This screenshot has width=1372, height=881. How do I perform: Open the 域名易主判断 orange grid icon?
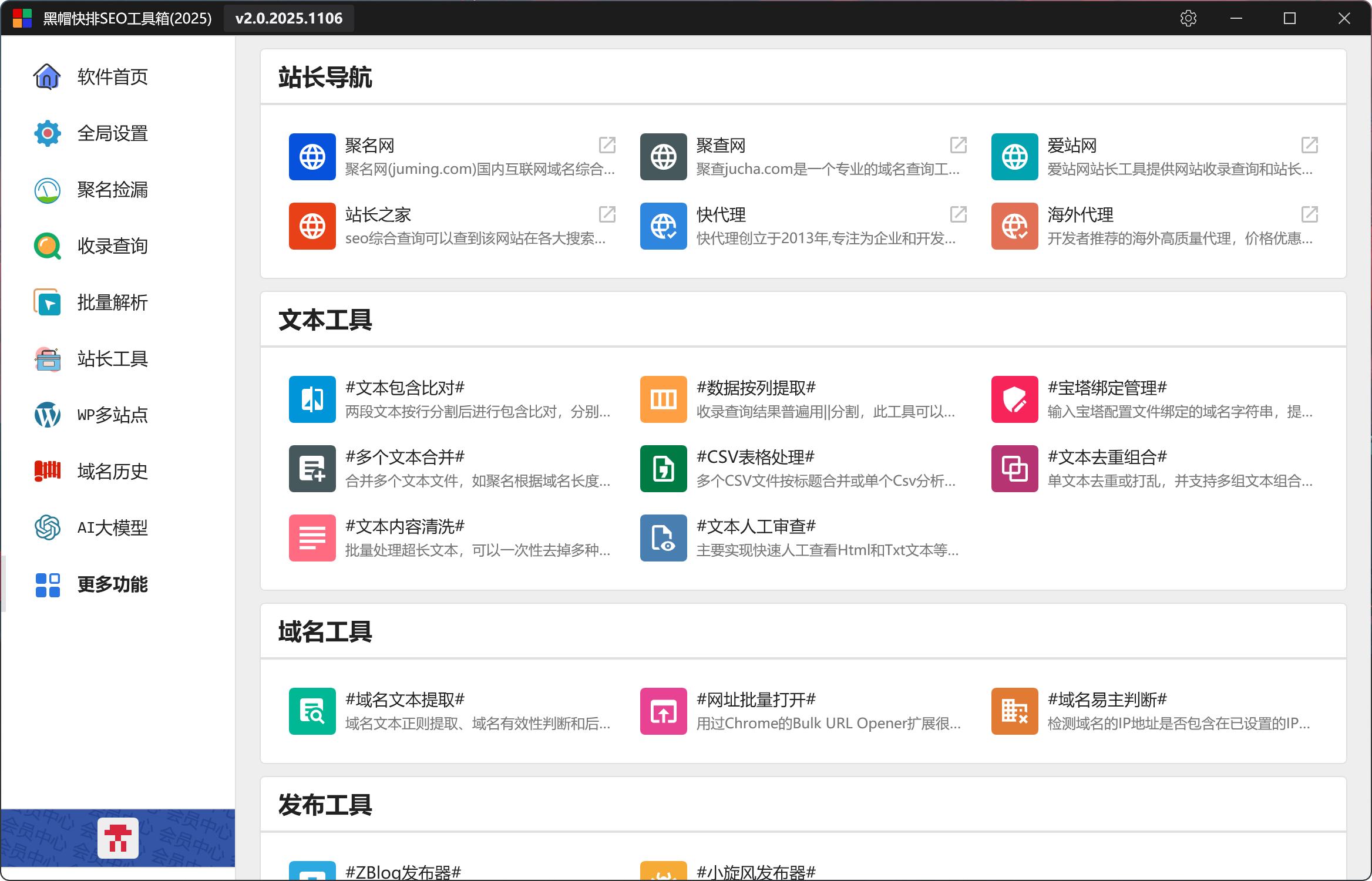coord(1014,711)
